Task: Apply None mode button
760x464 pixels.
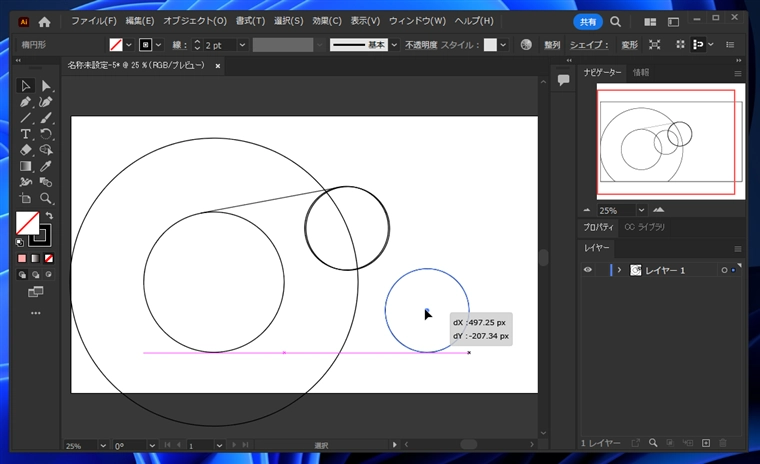Action: click(48, 258)
